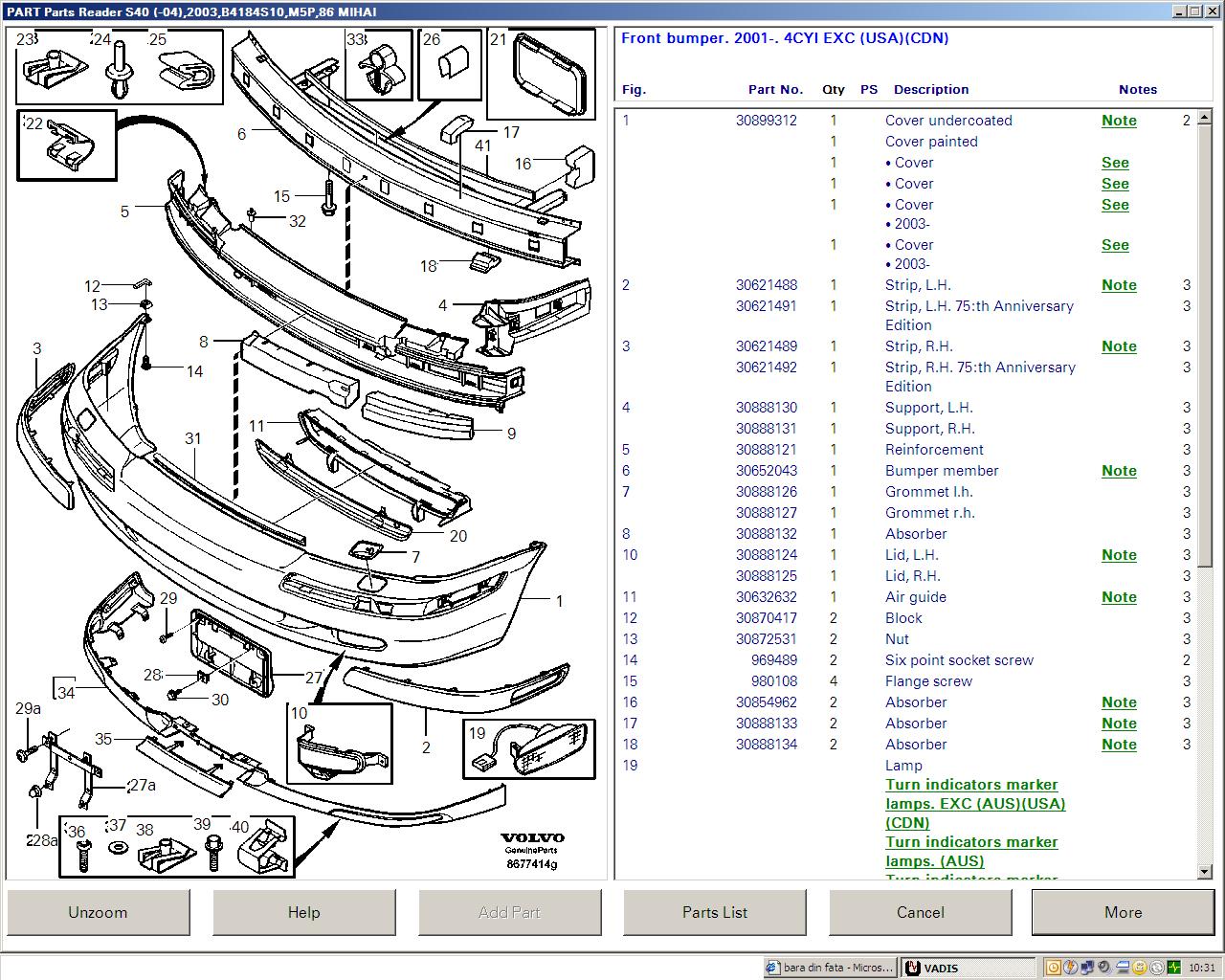The height and width of the screenshot is (980, 1225).
Task: Switch to 'bara din fata' browser window
Action: [831, 968]
